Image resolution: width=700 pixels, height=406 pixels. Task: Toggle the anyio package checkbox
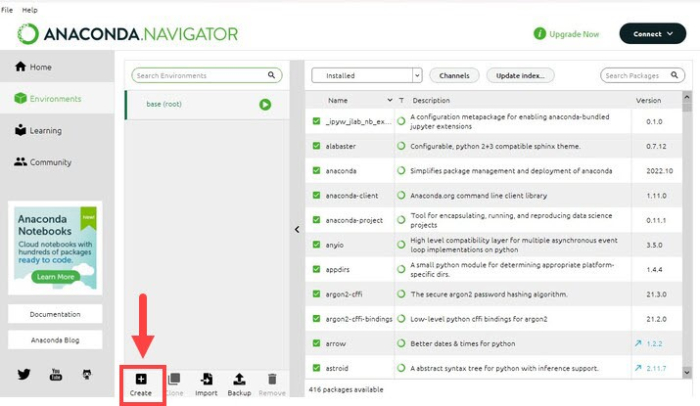click(317, 244)
